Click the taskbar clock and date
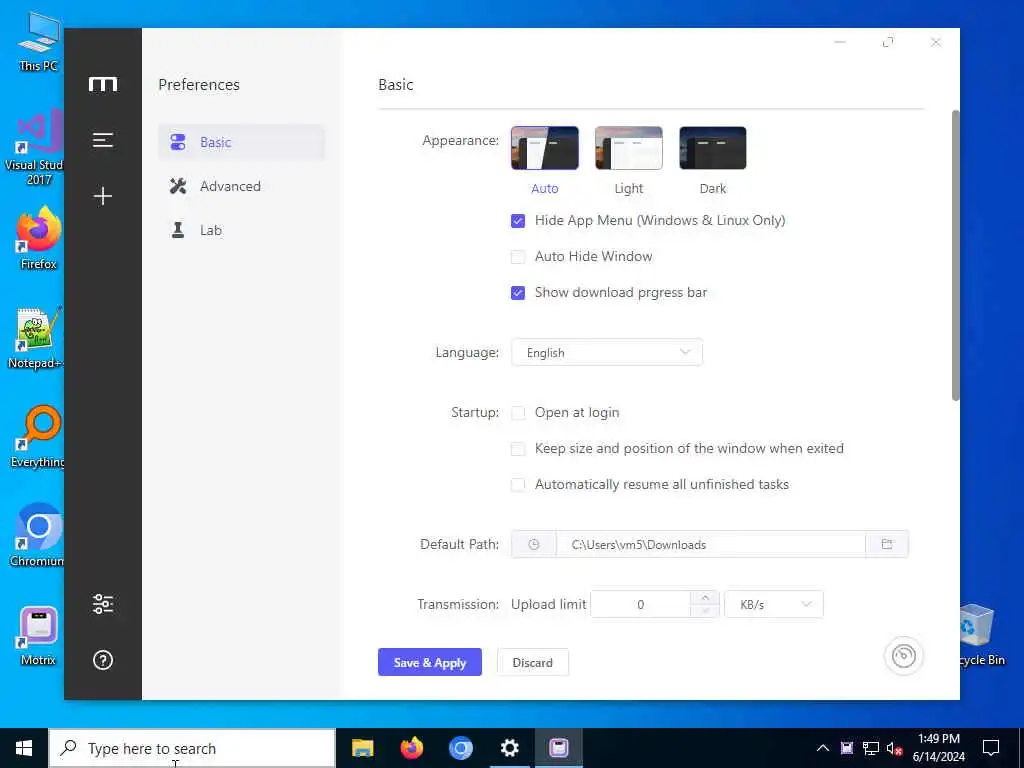Screen dimensions: 1024x768 point(938,748)
